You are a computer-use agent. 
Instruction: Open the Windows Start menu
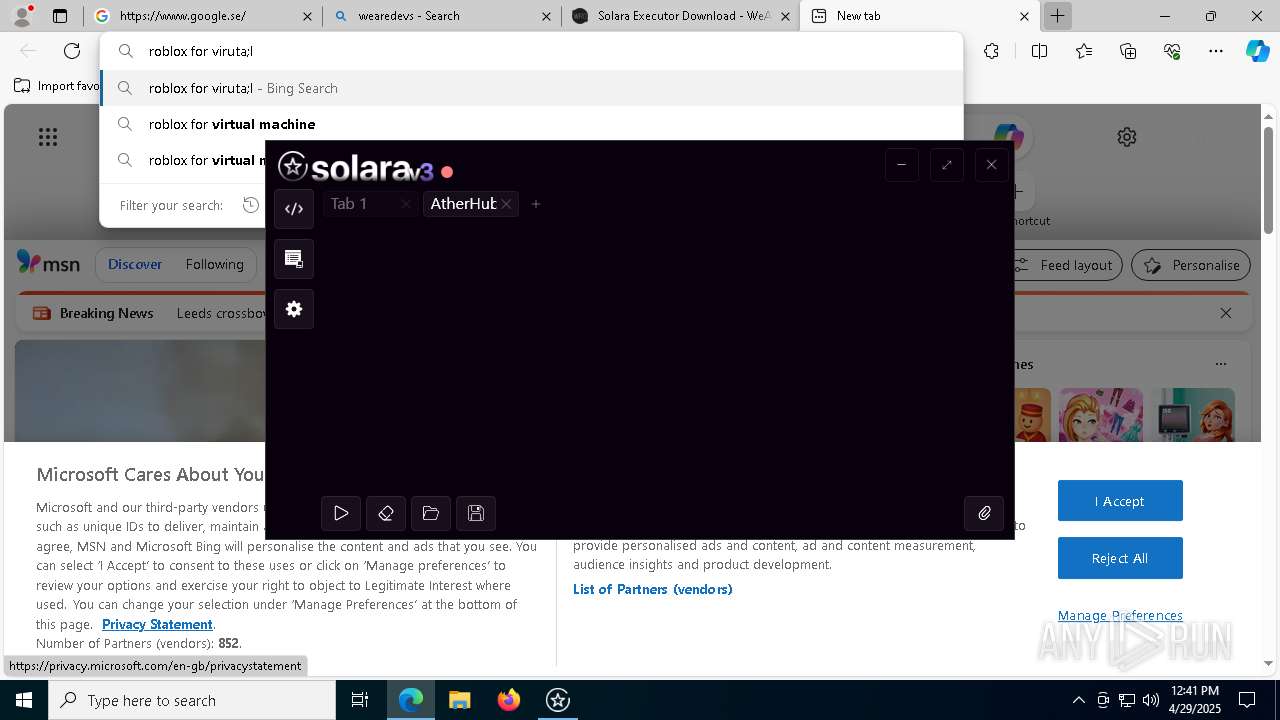[24, 700]
